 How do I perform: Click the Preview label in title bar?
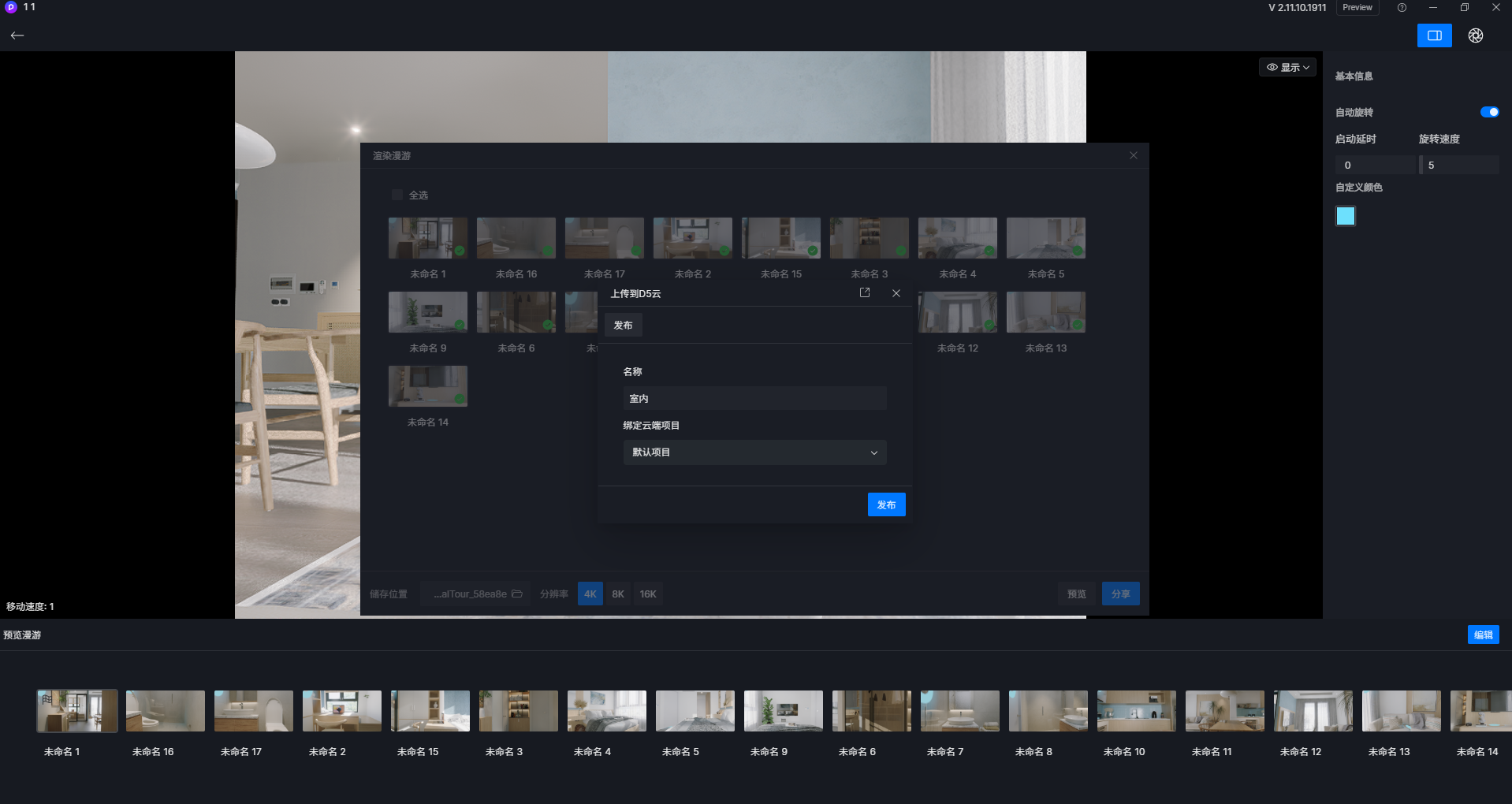[1357, 7]
